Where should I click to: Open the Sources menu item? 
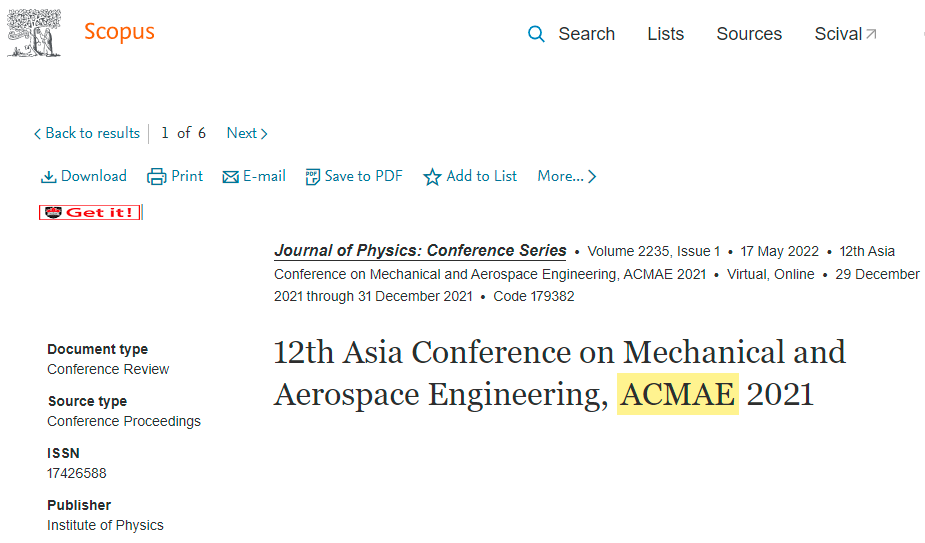[x=749, y=34]
